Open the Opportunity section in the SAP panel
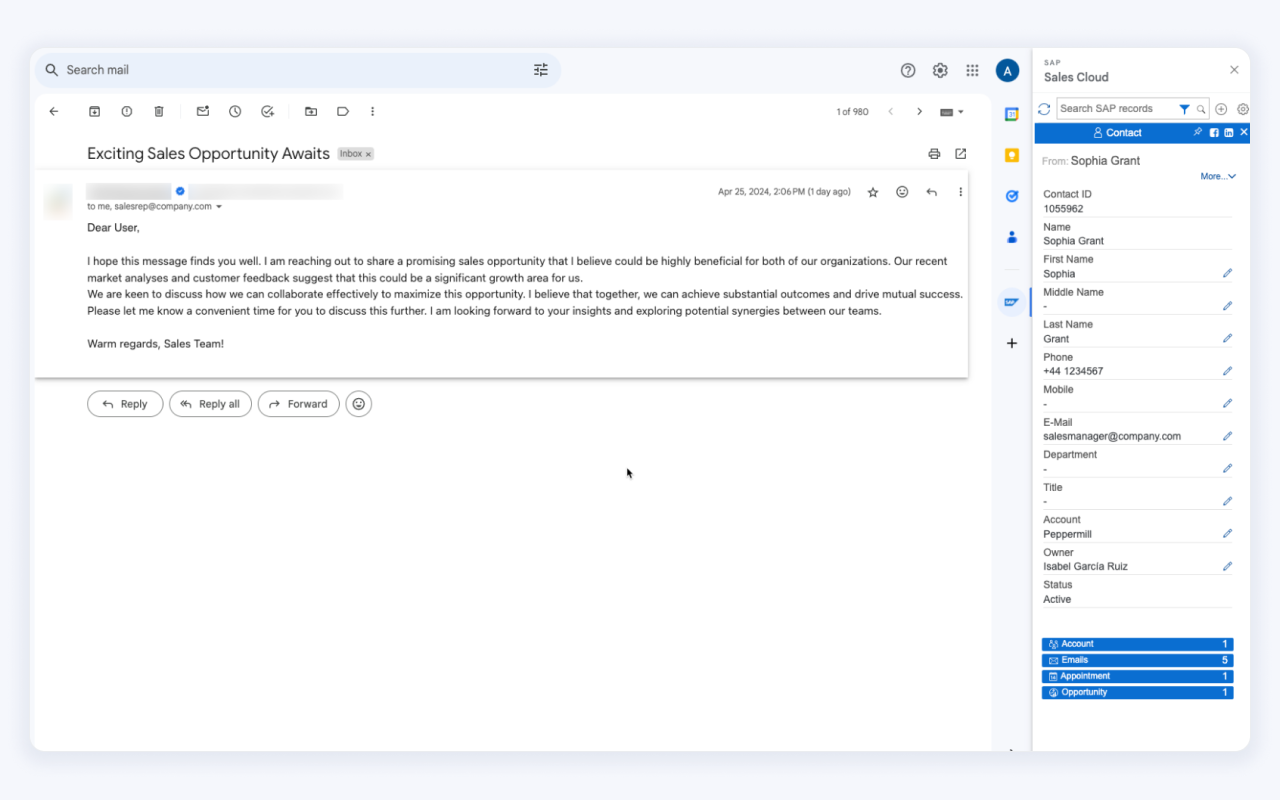The width and height of the screenshot is (1280, 800). point(1137,692)
